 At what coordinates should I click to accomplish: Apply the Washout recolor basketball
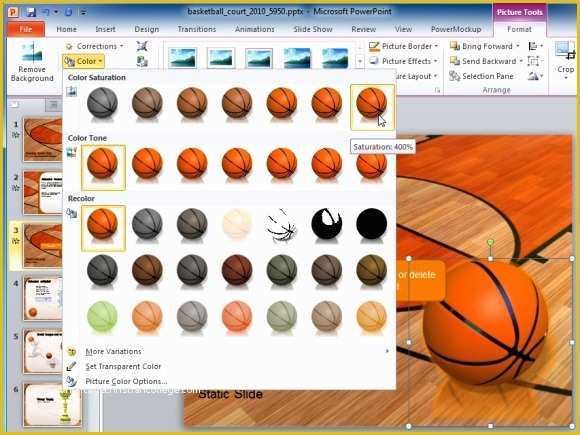pos(237,226)
